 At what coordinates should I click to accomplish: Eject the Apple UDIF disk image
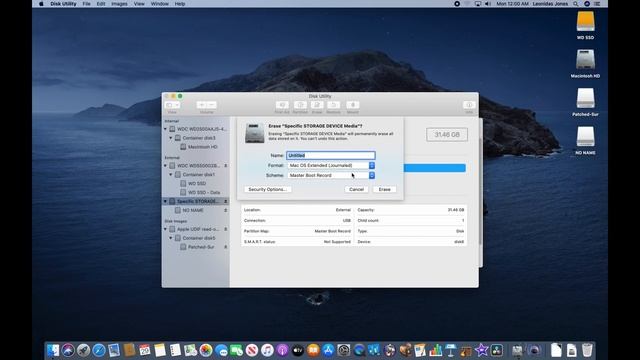click(226, 229)
